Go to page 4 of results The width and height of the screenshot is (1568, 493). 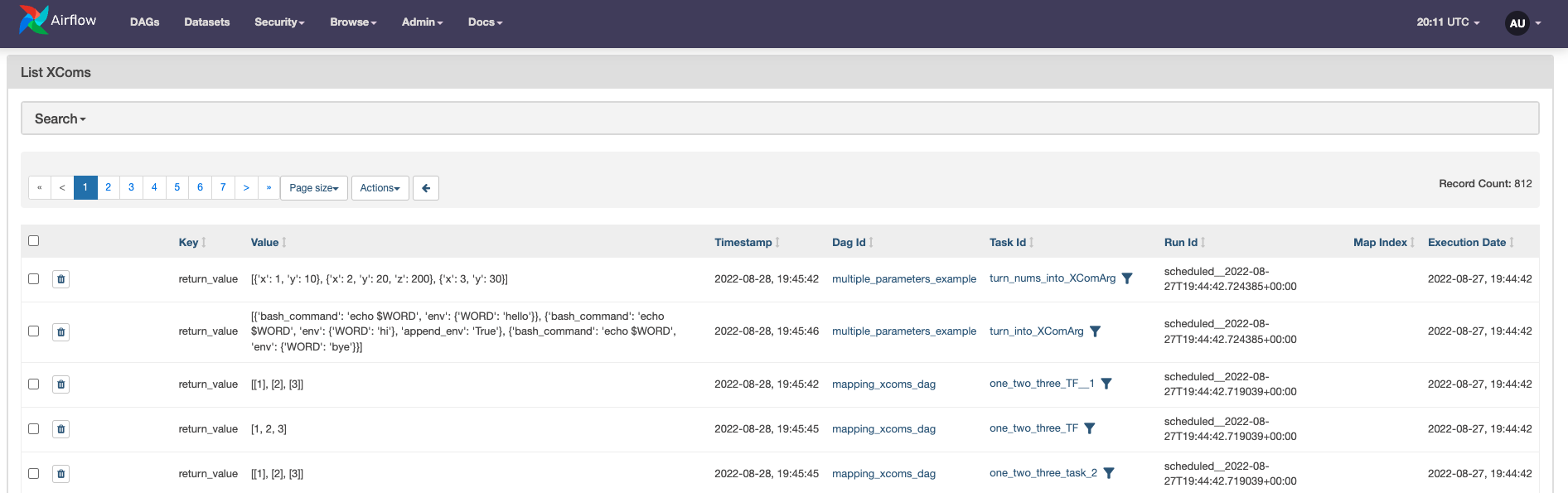154,187
